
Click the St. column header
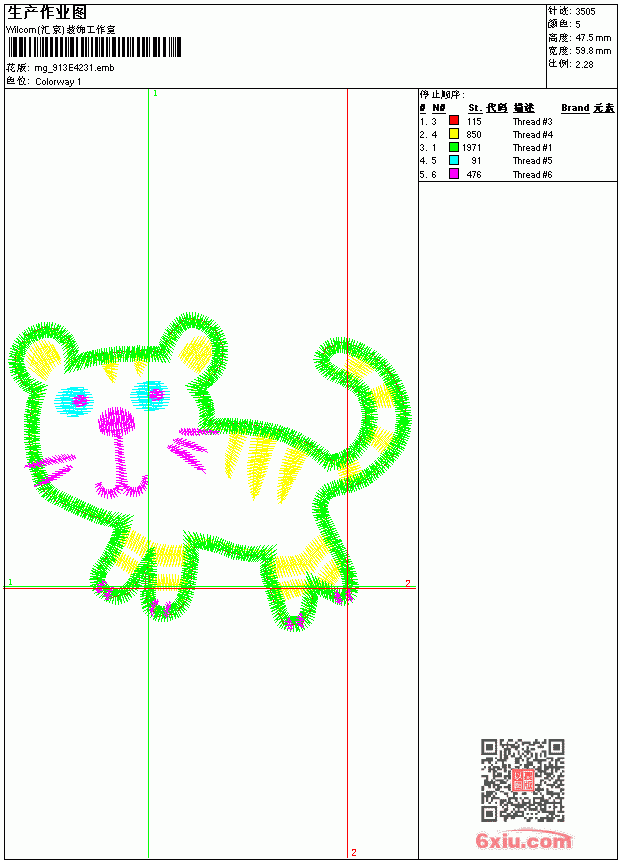[x=475, y=108]
